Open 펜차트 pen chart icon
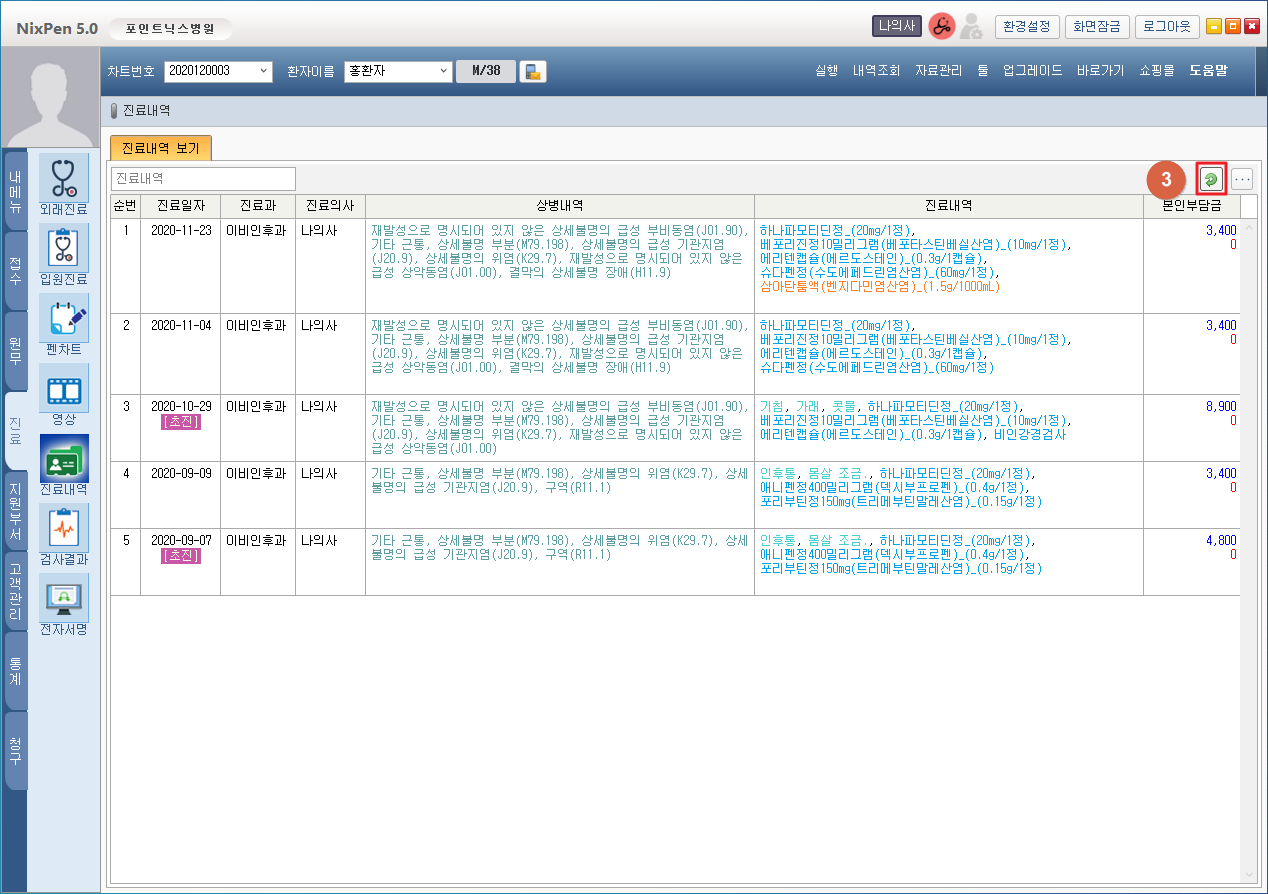 pyautogui.click(x=63, y=318)
